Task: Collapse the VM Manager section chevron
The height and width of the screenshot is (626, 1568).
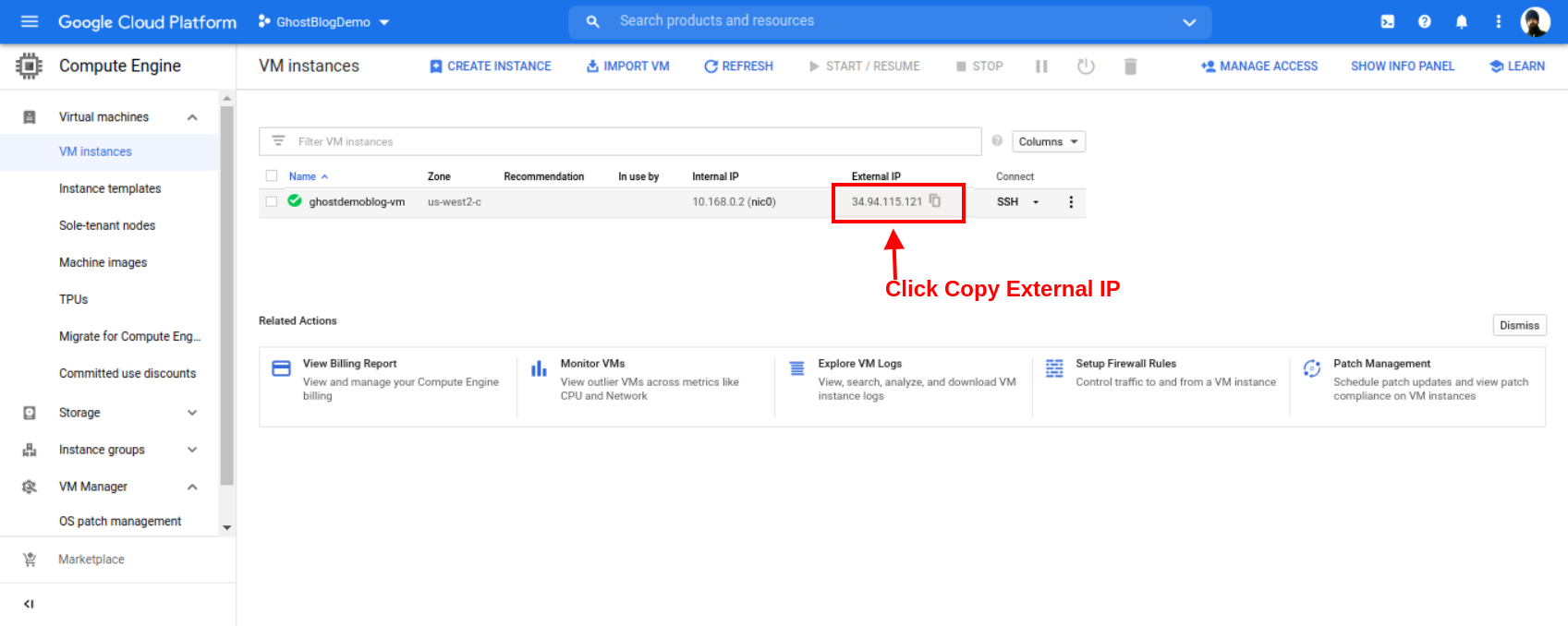Action: click(192, 487)
